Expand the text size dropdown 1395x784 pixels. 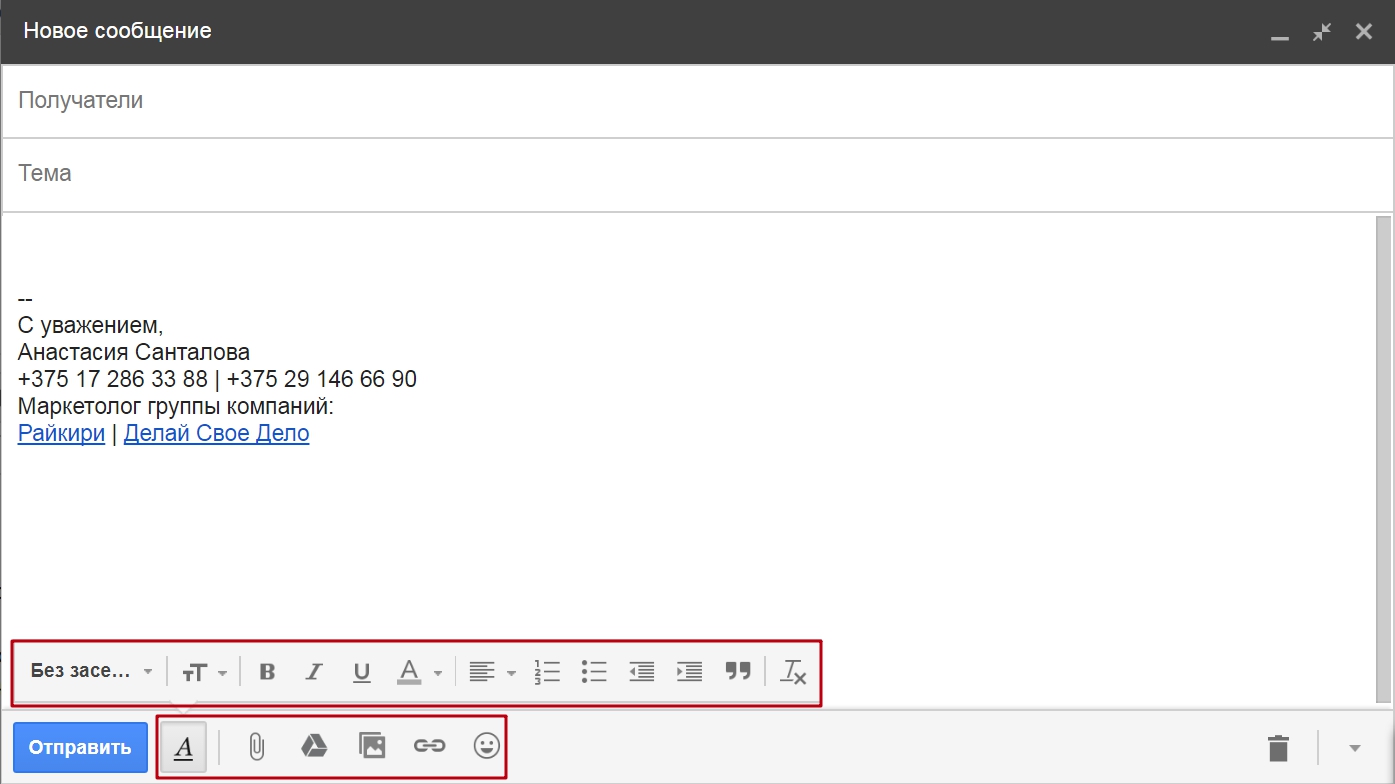click(x=205, y=672)
